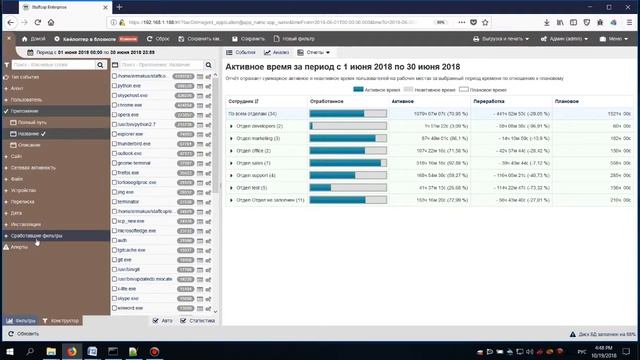Screen dimensions: 640x360
Task: Open the Меню dropdown
Action: click(x=613, y=39)
